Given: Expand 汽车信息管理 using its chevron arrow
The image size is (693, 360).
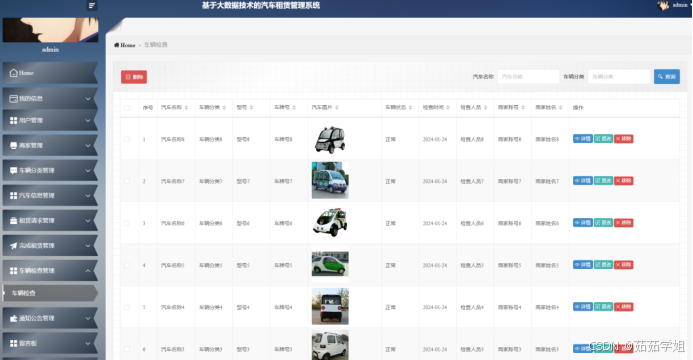Looking at the screenshot, I should click(x=88, y=195).
